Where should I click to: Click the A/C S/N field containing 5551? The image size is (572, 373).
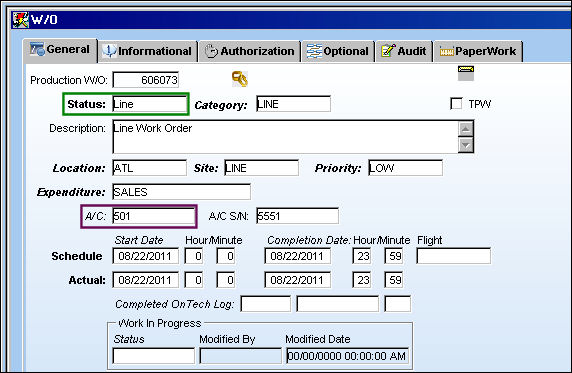click(297, 216)
